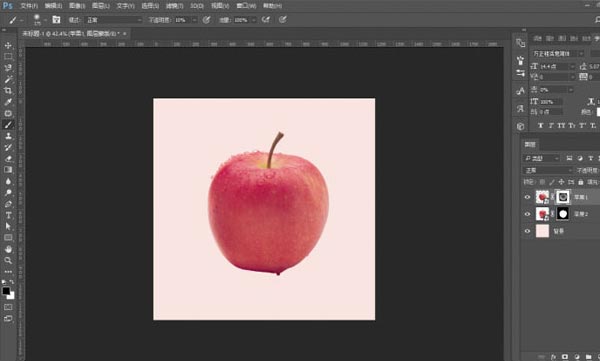Open the 文件 (File) menu

coord(29,6)
